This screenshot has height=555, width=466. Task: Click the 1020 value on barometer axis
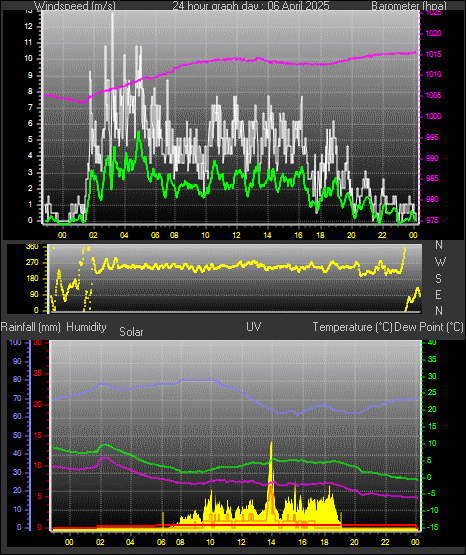point(433,34)
